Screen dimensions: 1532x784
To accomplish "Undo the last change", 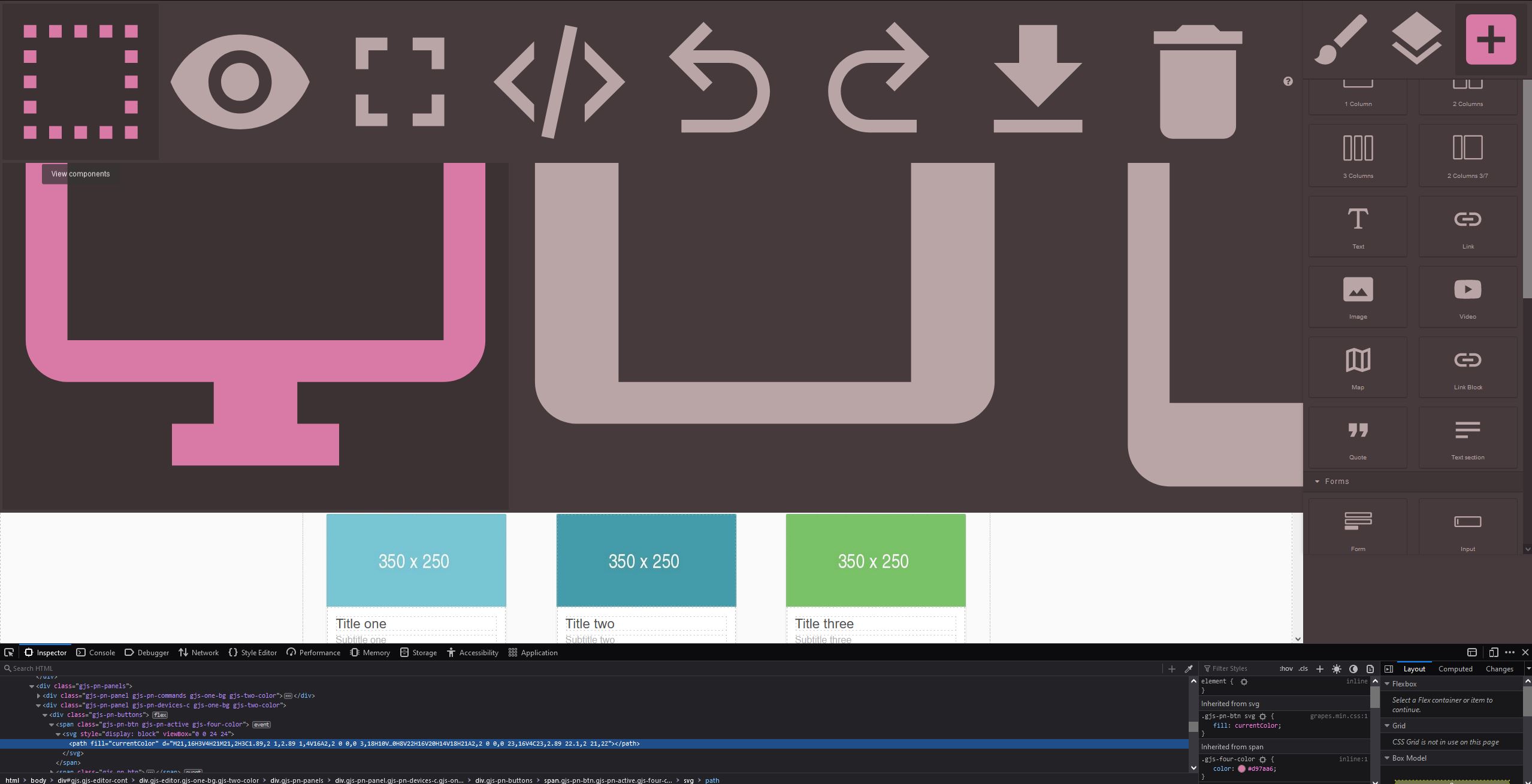I will pyautogui.click(x=719, y=81).
